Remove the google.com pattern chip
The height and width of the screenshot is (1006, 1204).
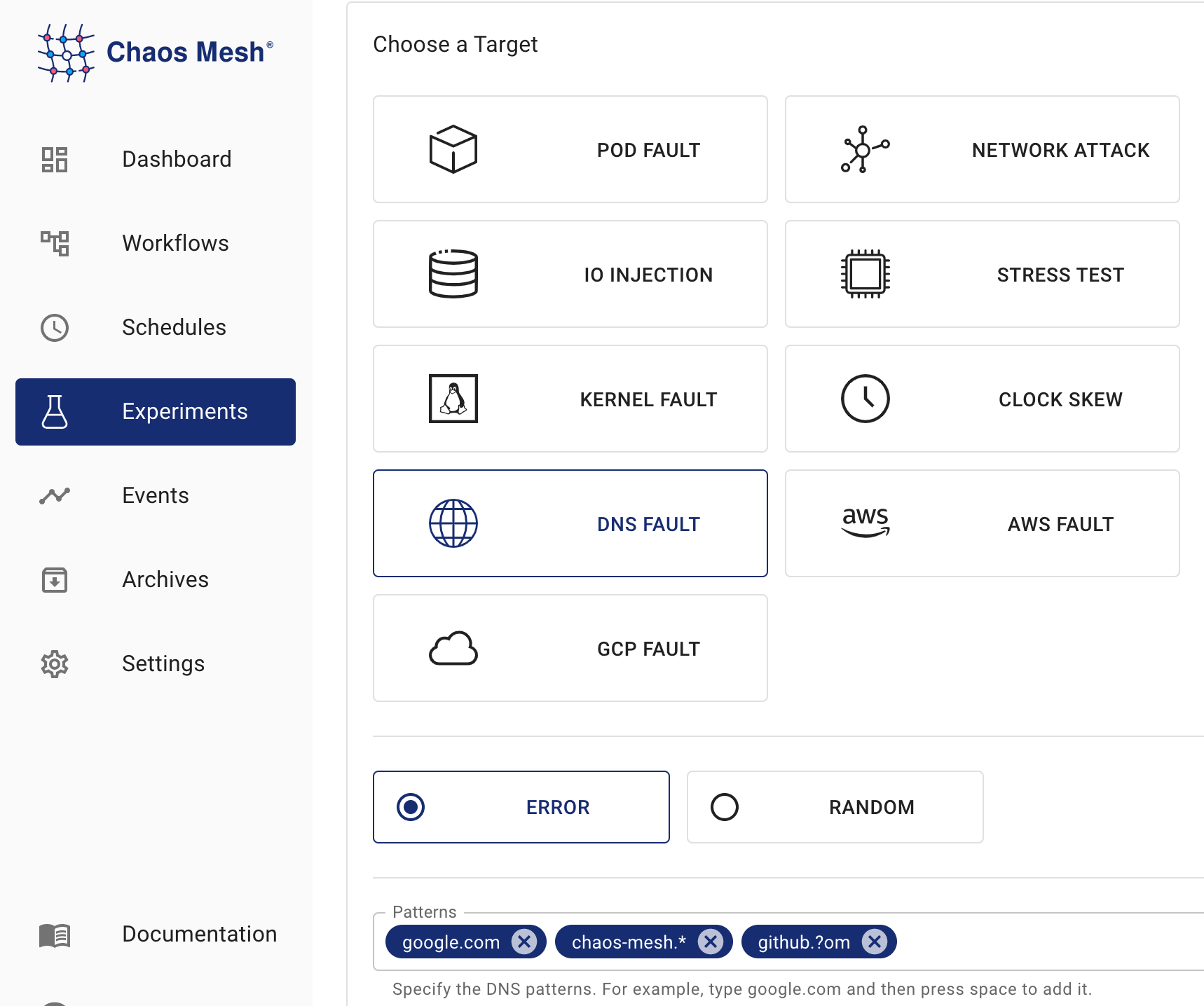[x=524, y=942]
